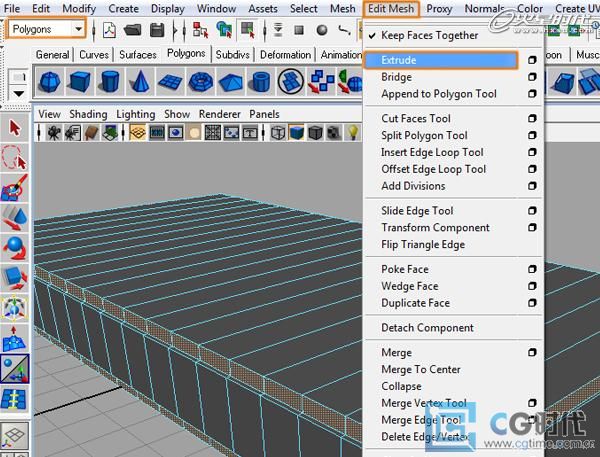The width and height of the screenshot is (600, 457).
Task: Open Duplicate Face option box
Action: click(532, 303)
